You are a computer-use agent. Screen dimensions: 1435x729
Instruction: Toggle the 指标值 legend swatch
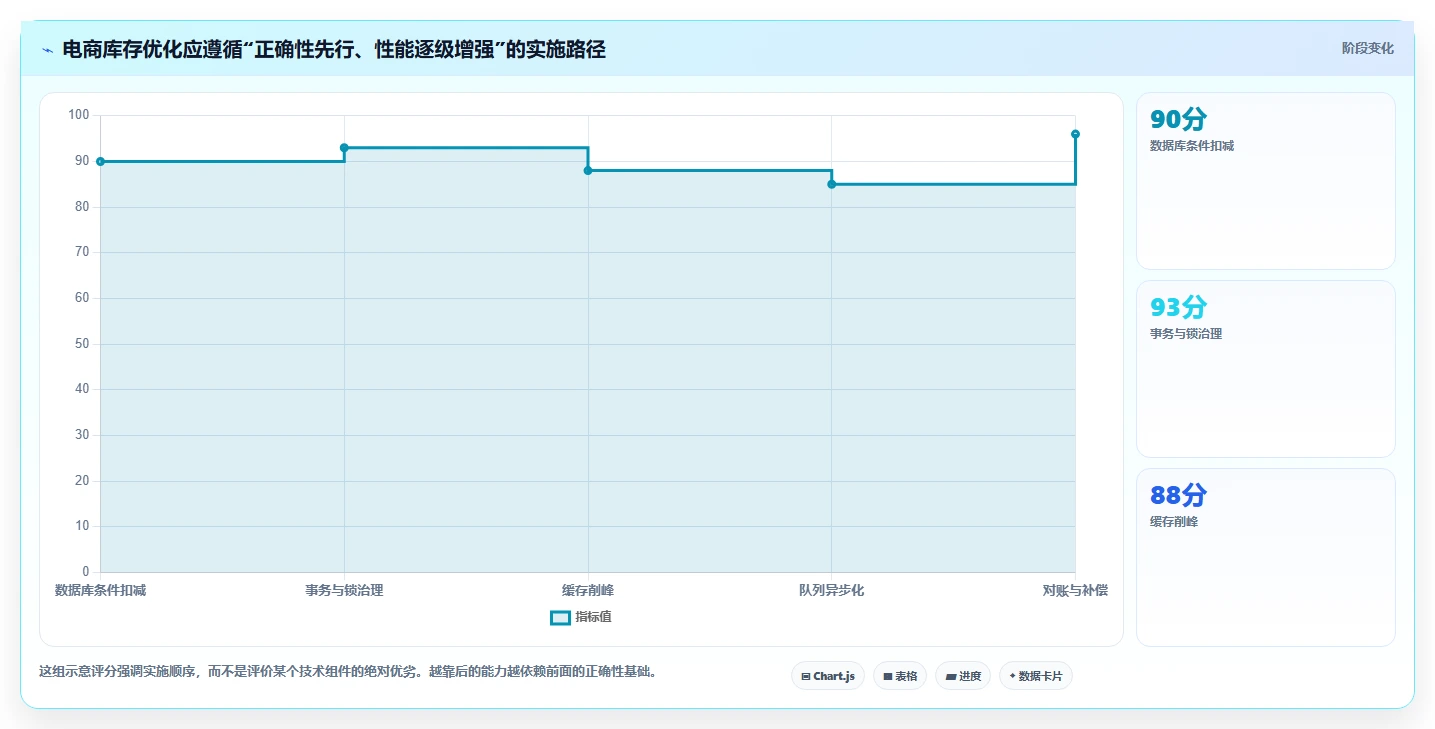[x=560, y=617]
